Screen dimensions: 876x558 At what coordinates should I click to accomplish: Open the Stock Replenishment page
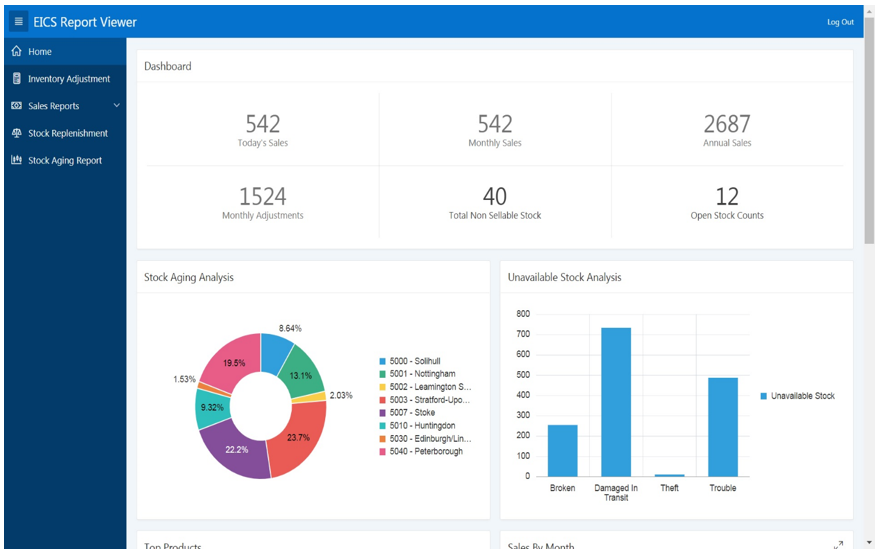pos(68,133)
